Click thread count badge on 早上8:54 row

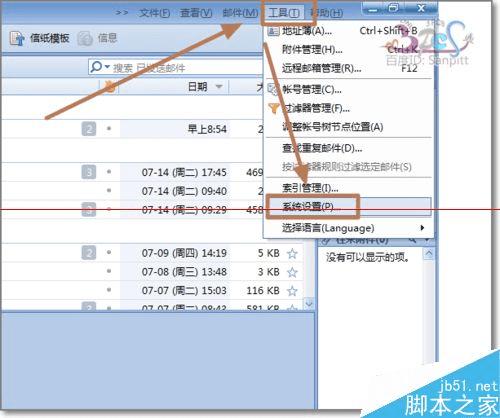click(89, 129)
